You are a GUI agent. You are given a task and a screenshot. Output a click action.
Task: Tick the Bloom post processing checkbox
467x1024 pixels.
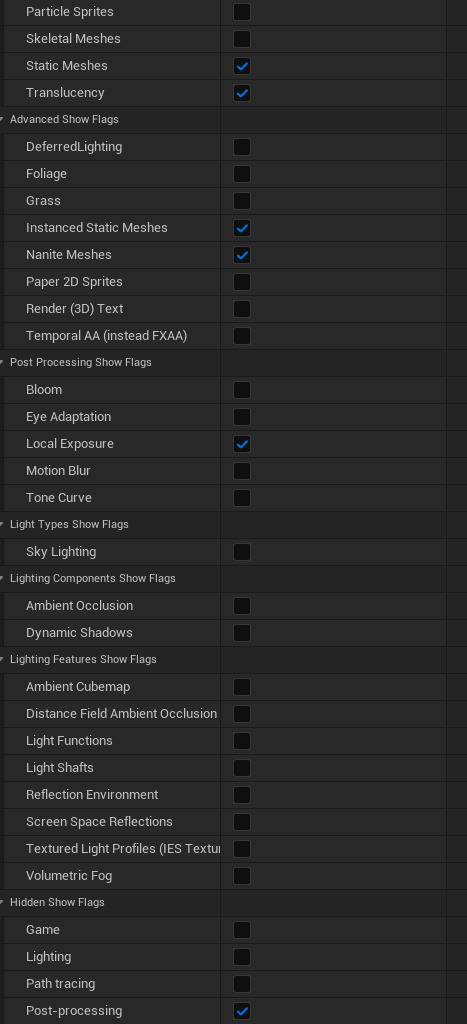coord(242,390)
